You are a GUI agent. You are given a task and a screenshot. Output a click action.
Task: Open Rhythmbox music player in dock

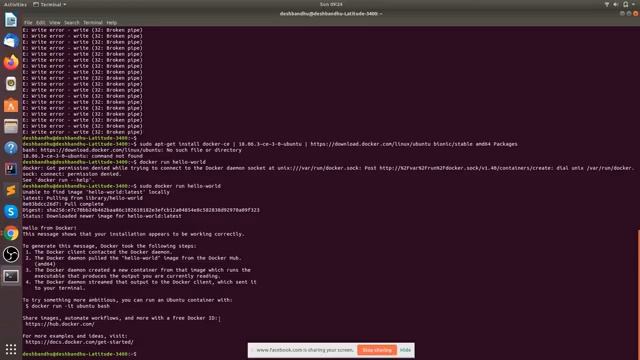(x=11, y=84)
